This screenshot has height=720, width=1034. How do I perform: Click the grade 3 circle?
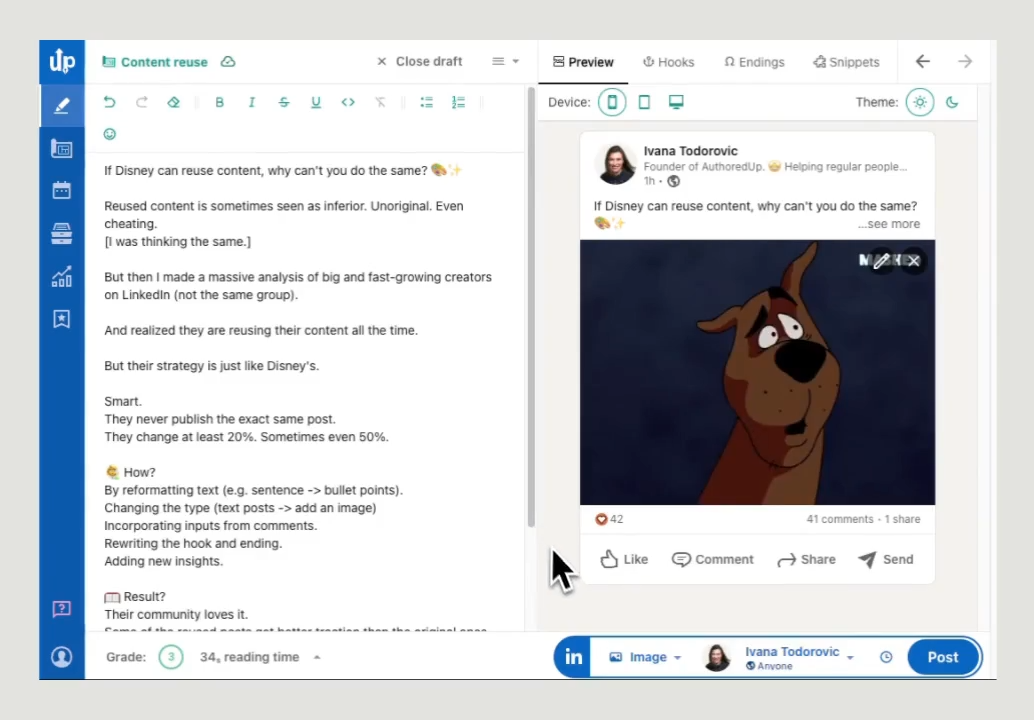pos(171,657)
